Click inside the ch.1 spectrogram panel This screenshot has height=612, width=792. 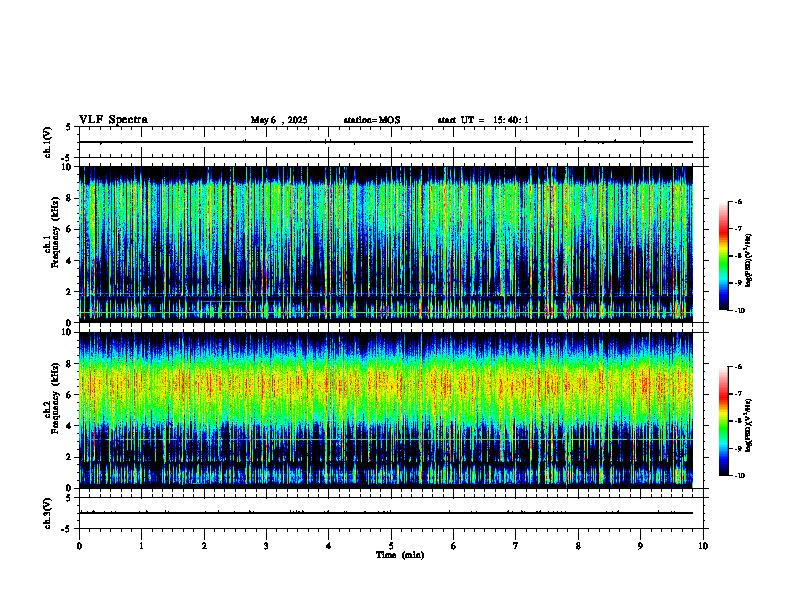click(x=386, y=244)
